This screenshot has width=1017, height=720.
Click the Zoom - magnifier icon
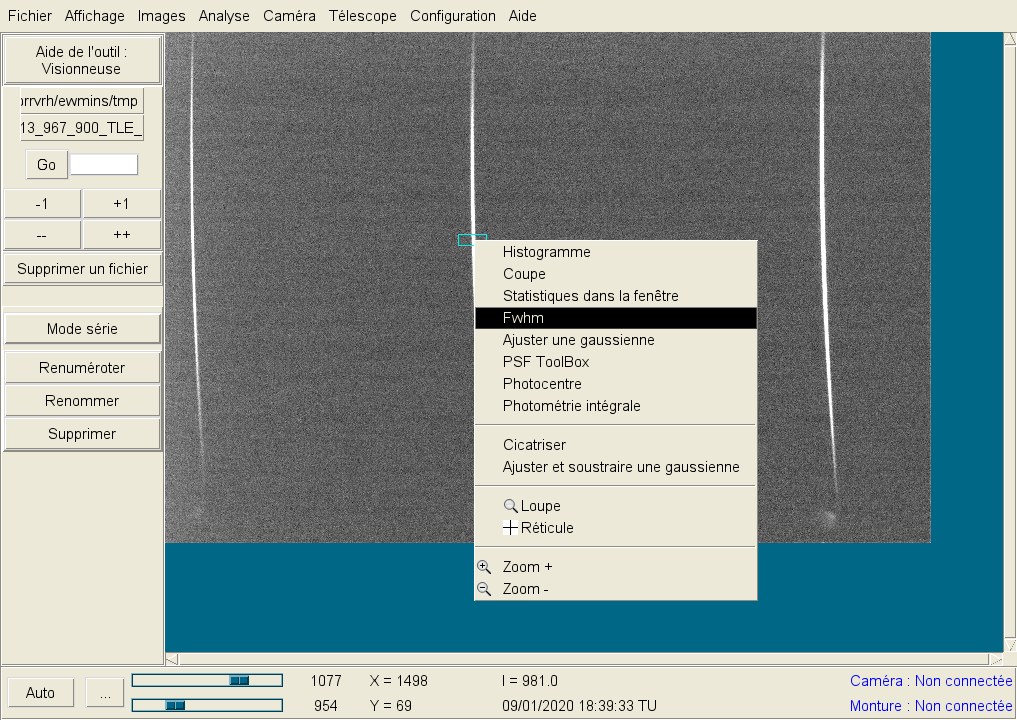pyautogui.click(x=485, y=589)
